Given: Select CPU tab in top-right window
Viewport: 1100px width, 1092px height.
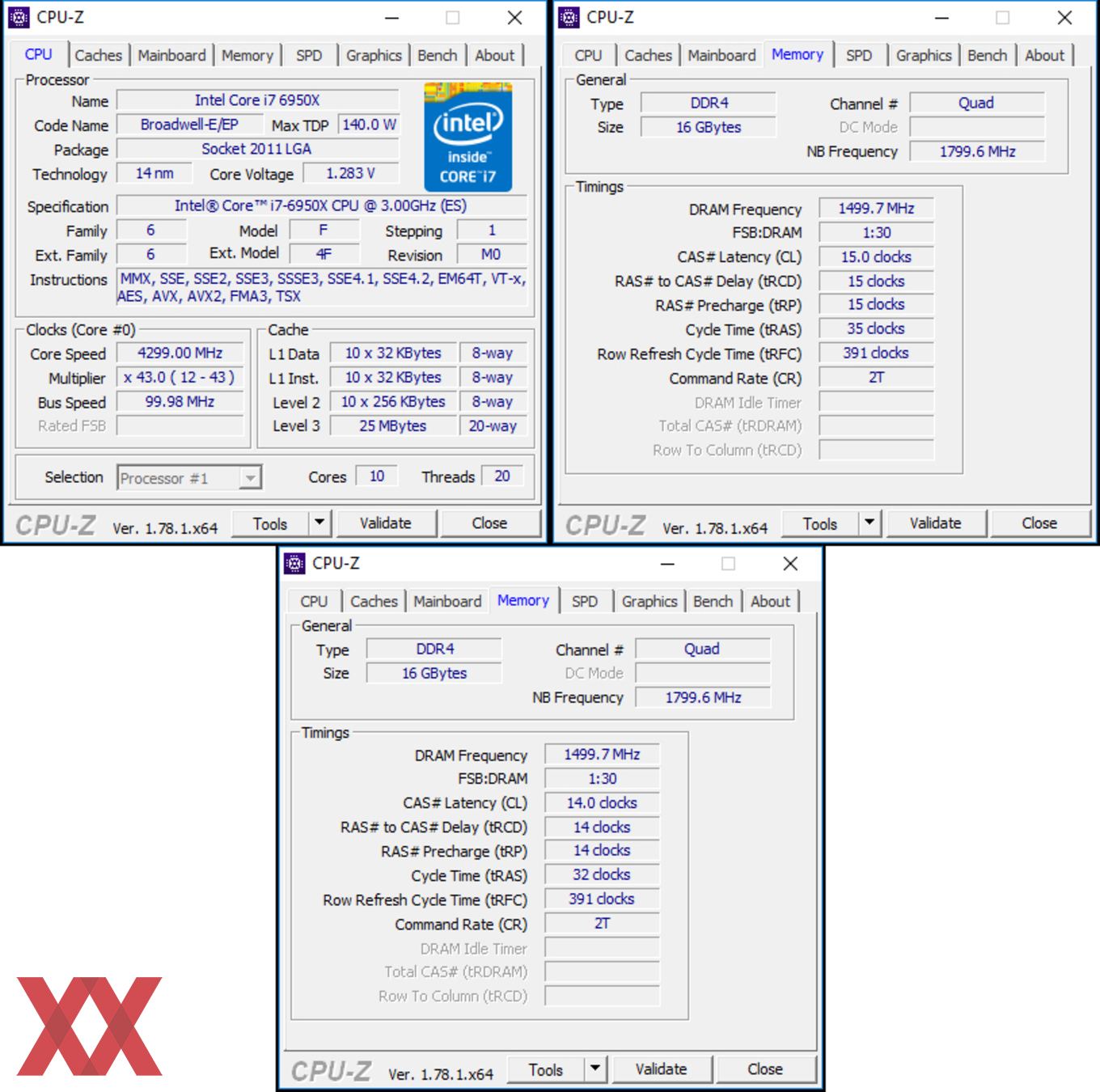Looking at the screenshot, I should (588, 55).
